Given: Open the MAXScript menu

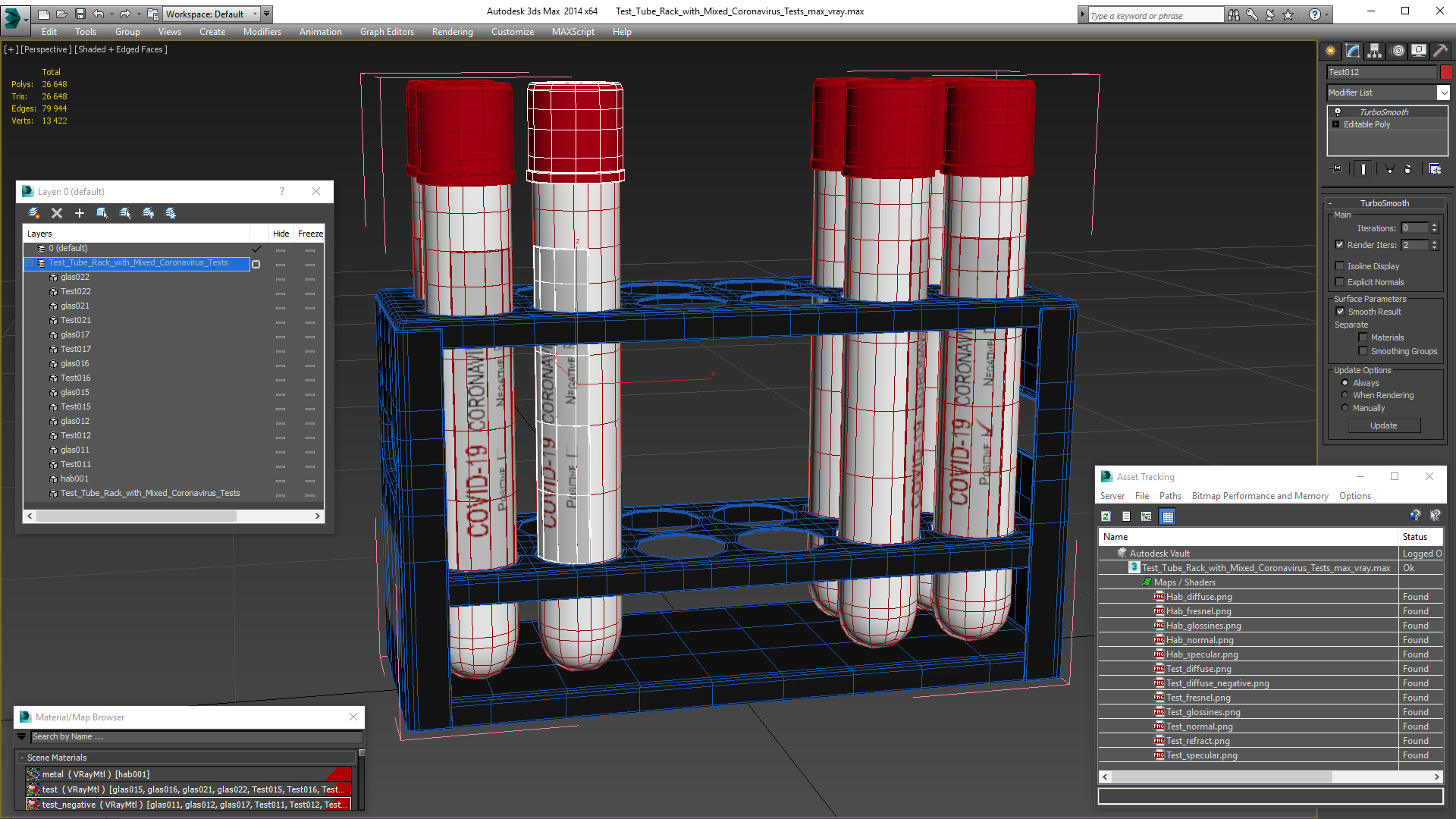Looking at the screenshot, I should [573, 32].
